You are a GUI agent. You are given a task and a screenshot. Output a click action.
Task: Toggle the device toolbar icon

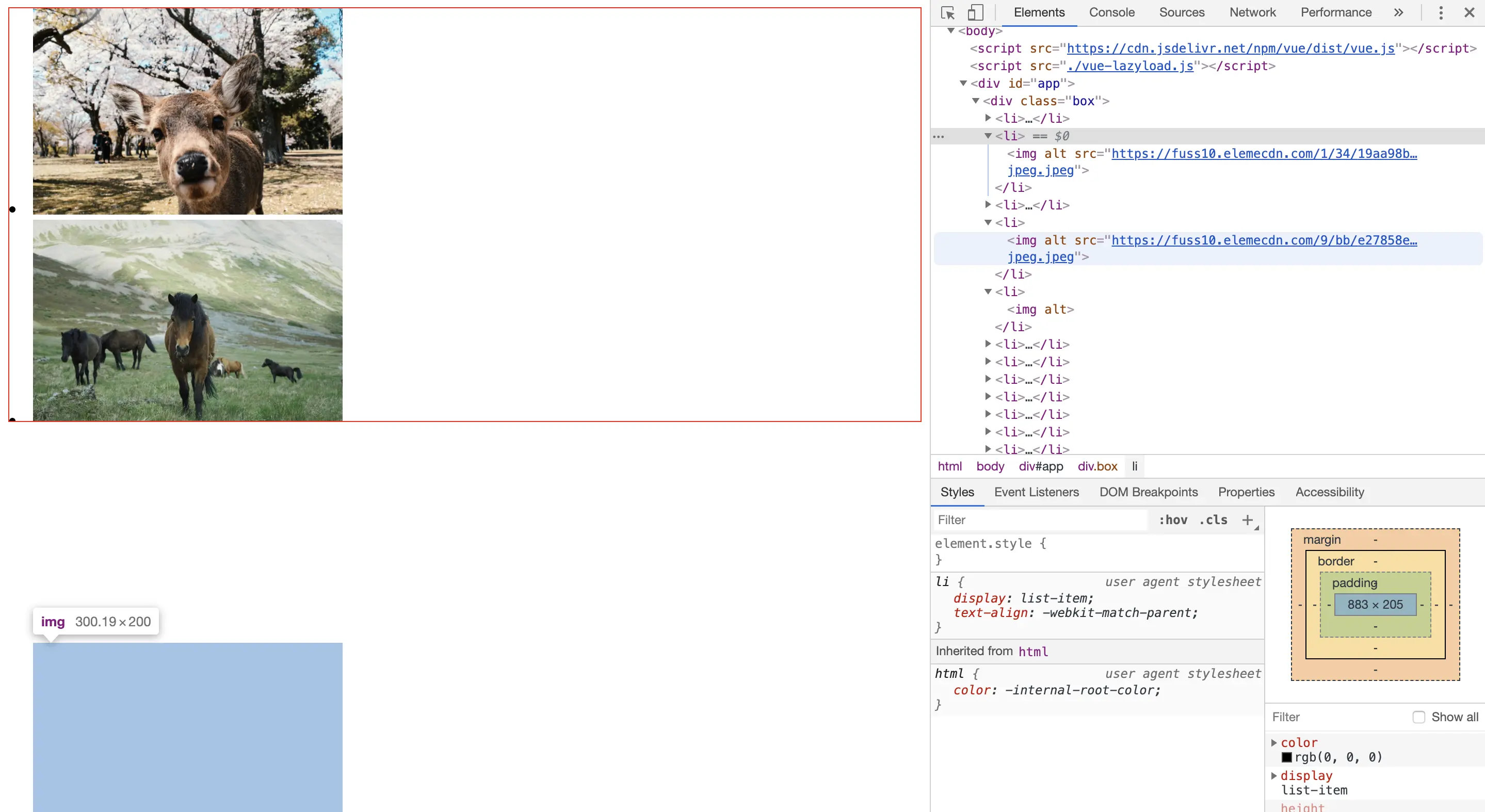(975, 13)
